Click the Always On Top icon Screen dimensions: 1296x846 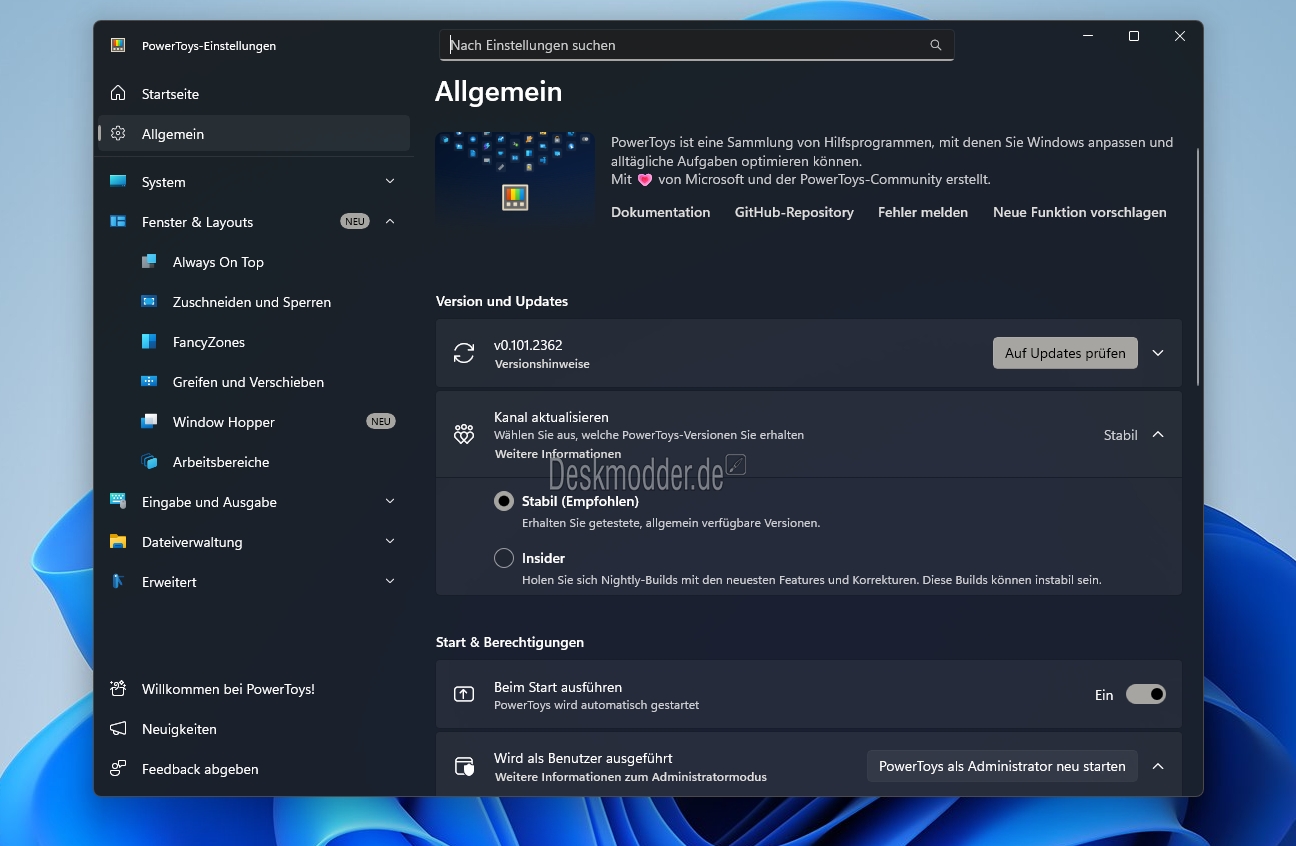point(149,262)
